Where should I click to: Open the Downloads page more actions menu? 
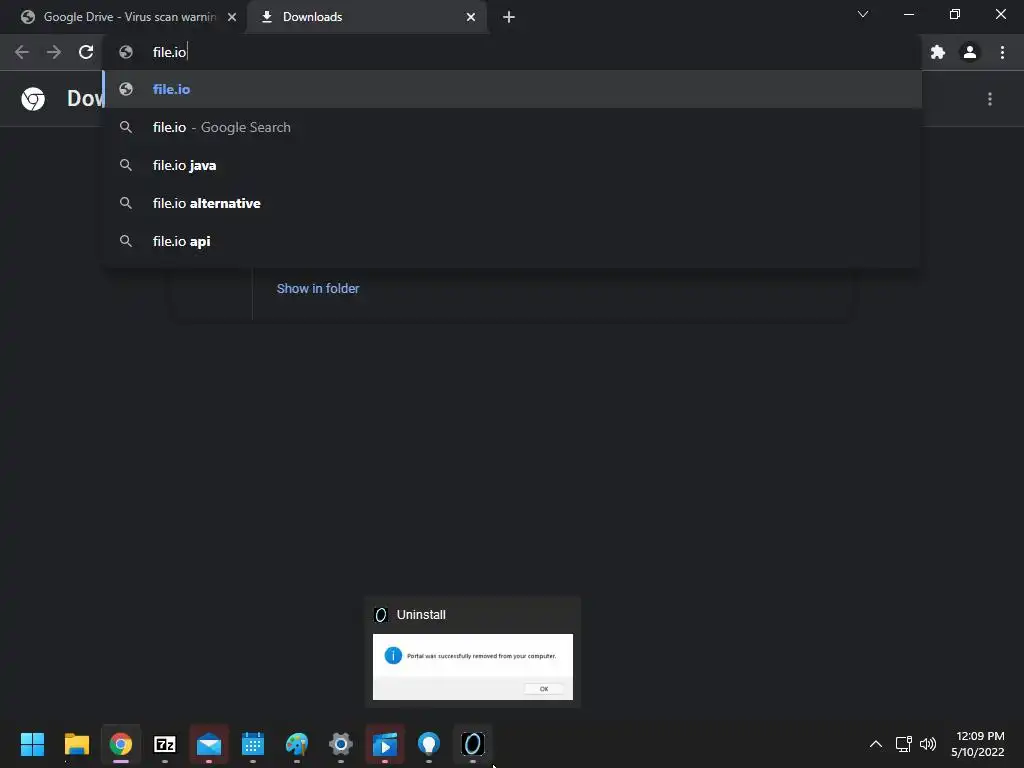click(990, 99)
